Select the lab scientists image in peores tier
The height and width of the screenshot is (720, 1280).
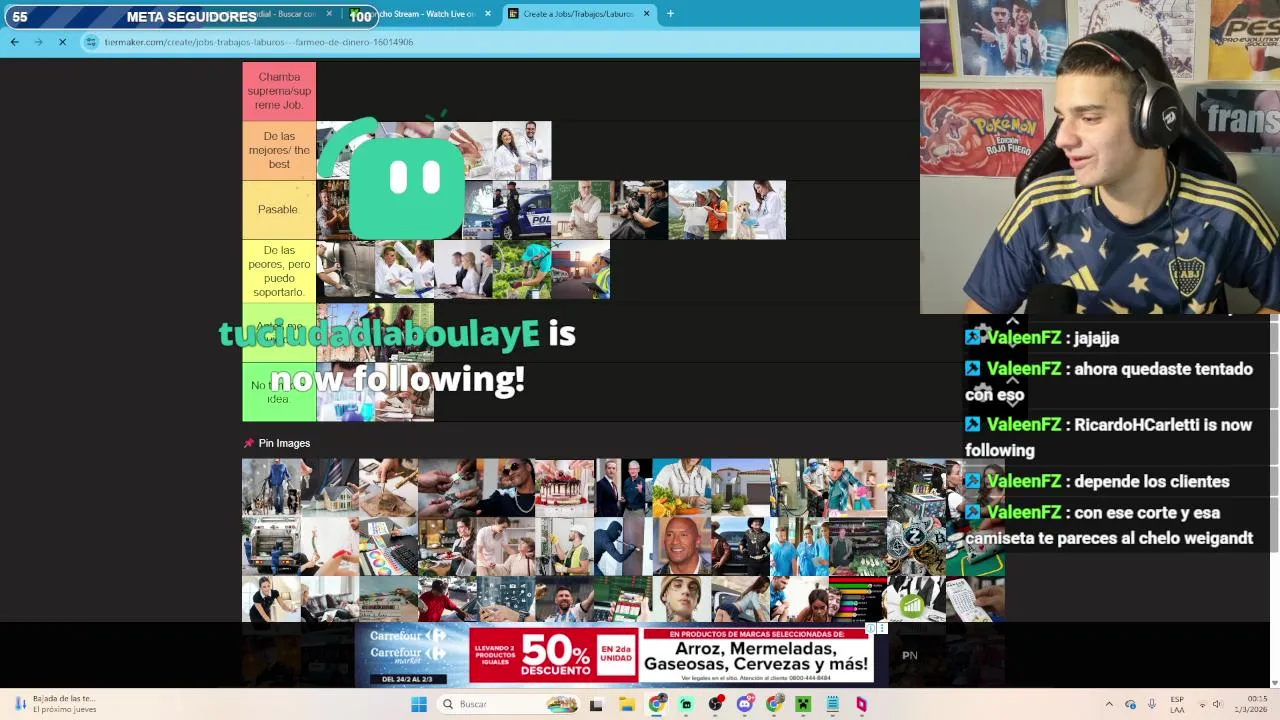(404, 270)
